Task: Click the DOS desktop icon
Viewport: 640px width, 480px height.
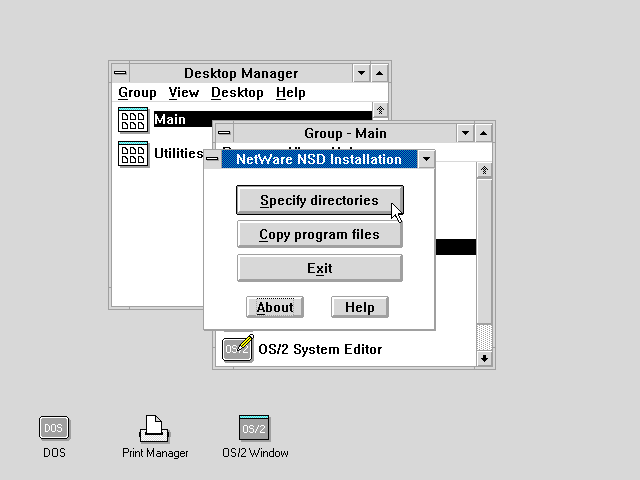Action: point(54,428)
